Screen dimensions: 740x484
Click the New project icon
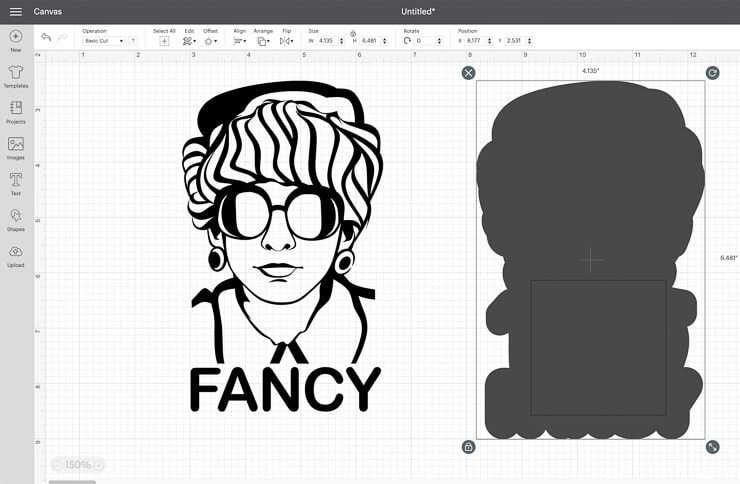[x=15, y=37]
